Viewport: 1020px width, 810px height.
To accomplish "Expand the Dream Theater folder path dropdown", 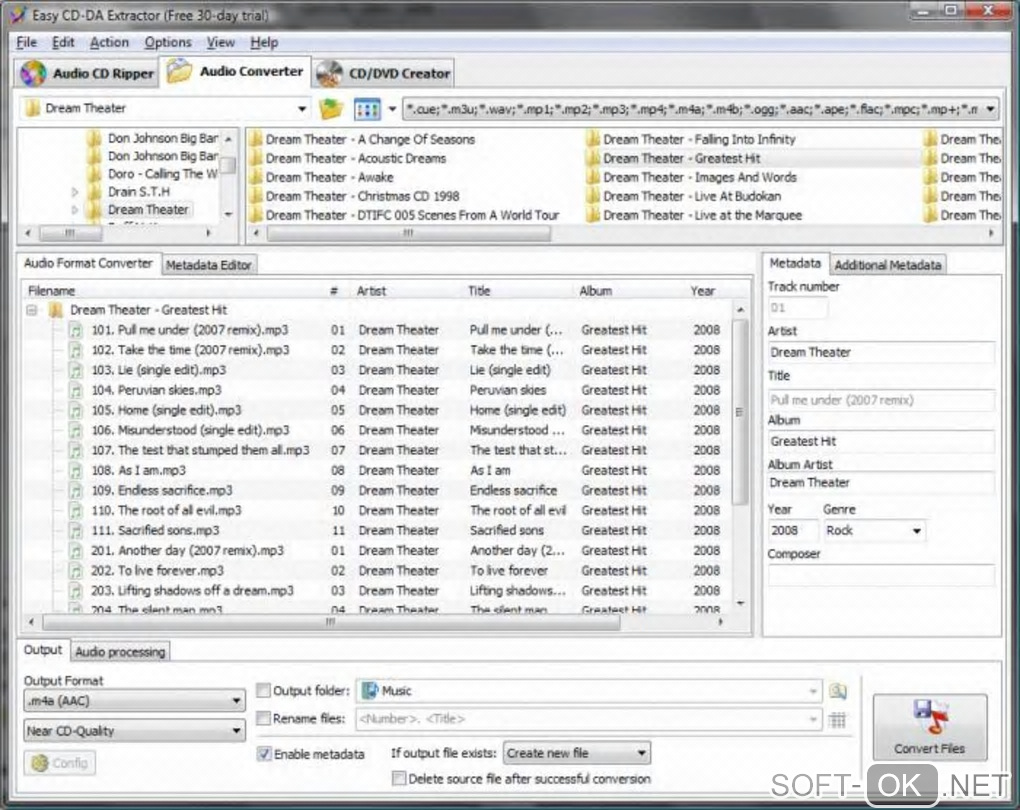I will 302,109.
